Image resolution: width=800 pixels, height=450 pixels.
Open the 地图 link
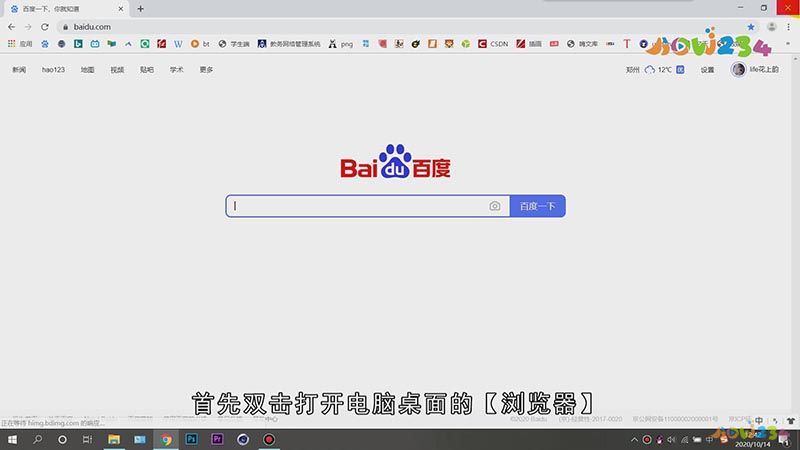click(x=87, y=70)
